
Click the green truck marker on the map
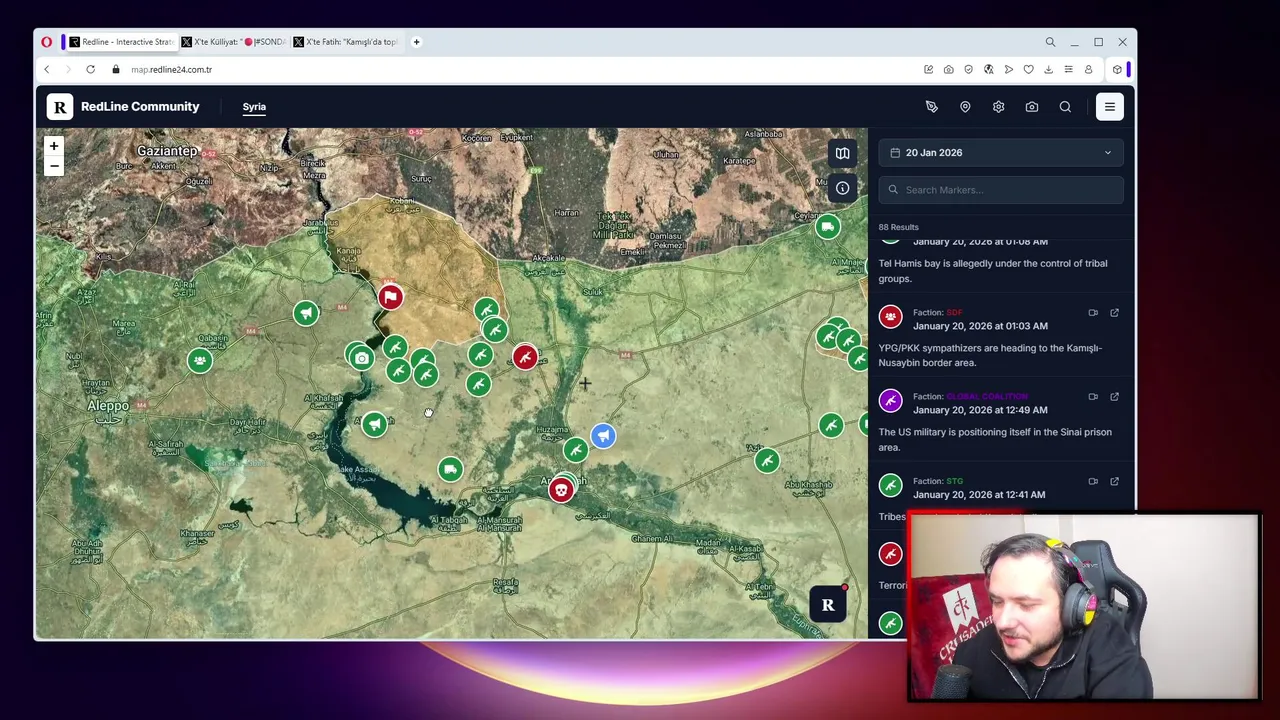[450, 469]
